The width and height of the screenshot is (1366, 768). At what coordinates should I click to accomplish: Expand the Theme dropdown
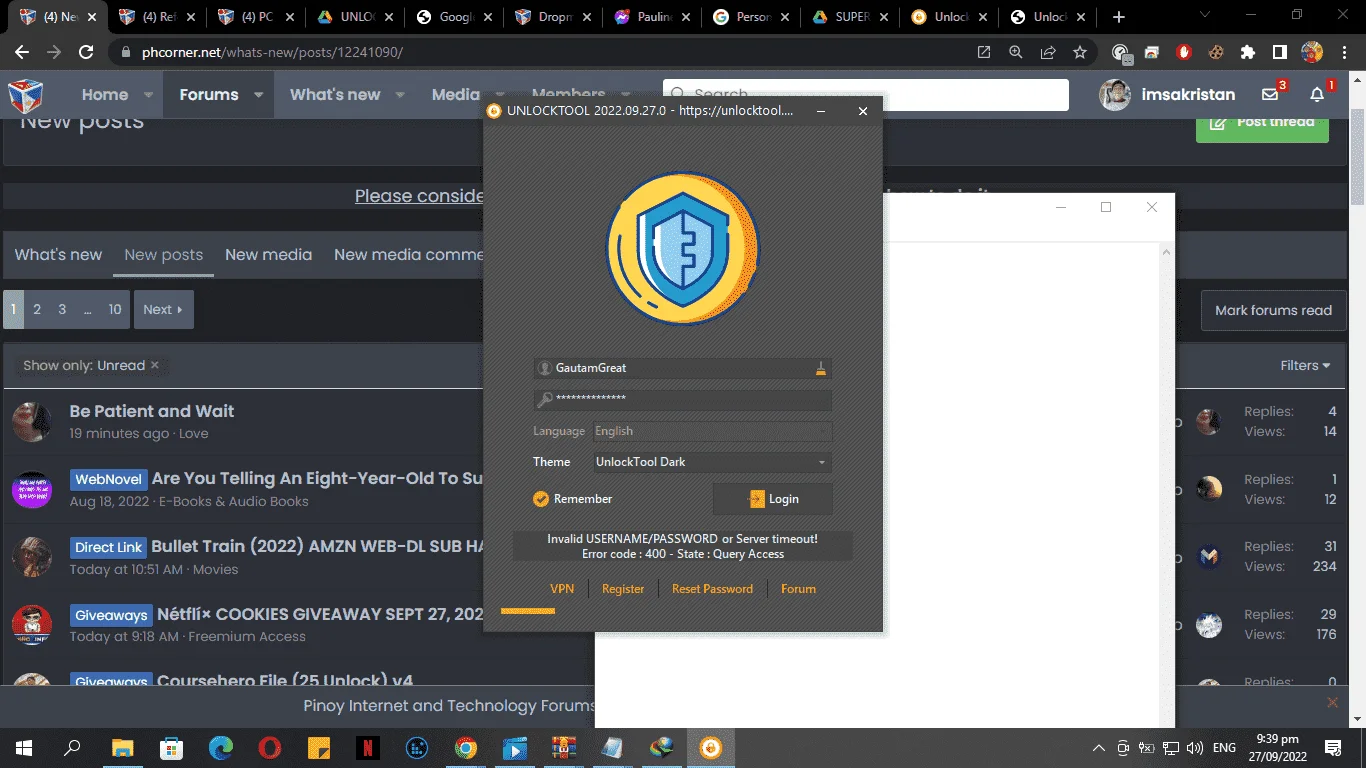(822, 462)
